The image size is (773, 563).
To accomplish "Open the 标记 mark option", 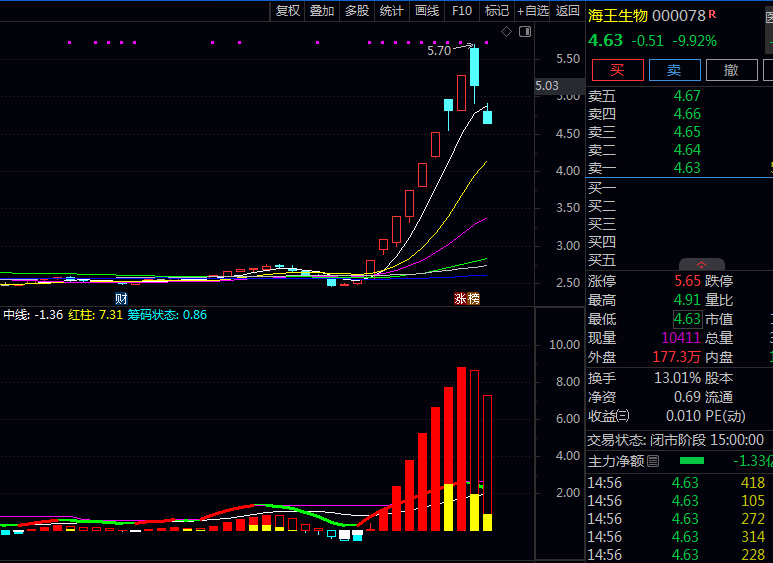I will tap(496, 10).
